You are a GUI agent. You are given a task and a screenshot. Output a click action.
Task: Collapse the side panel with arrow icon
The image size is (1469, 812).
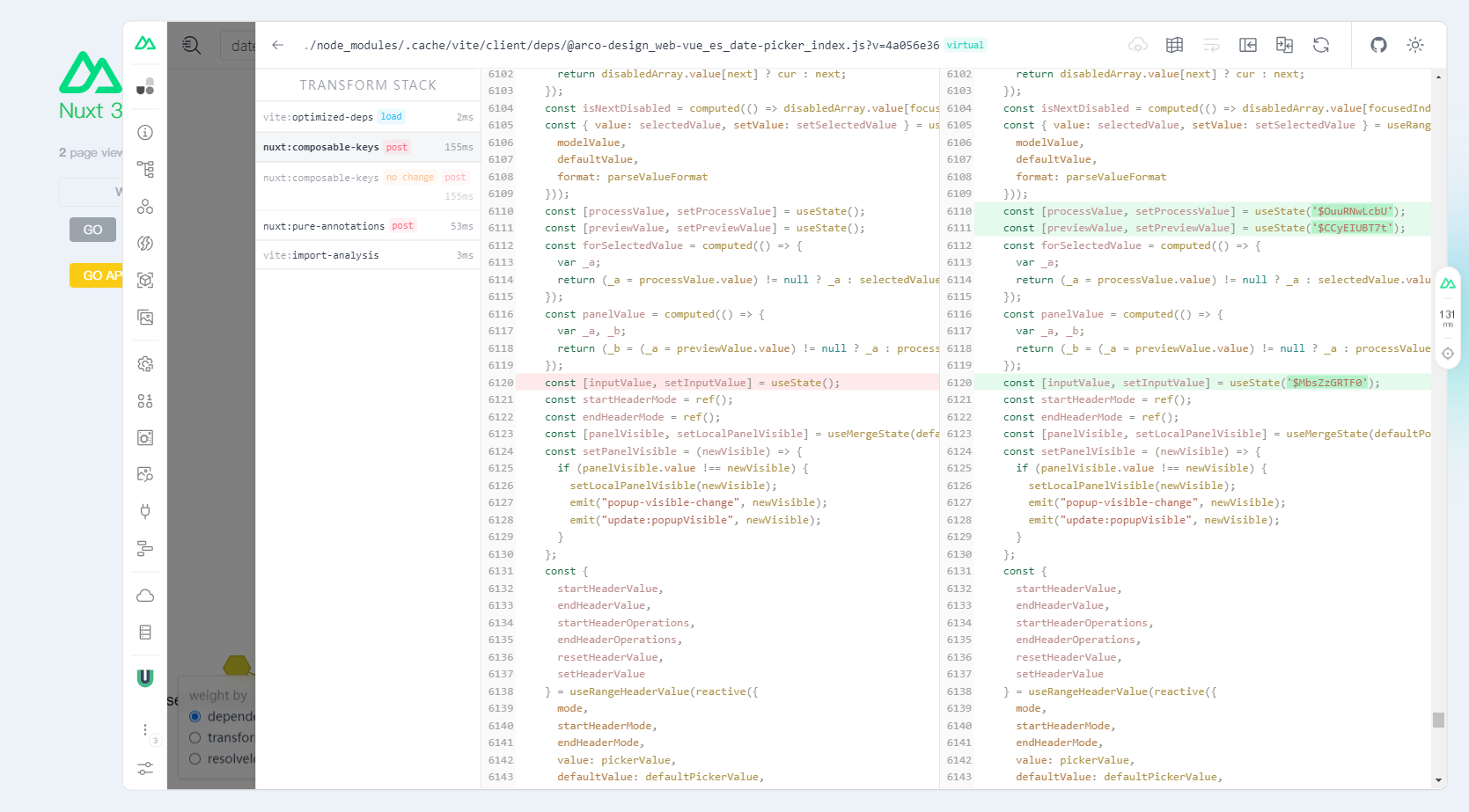1247,45
